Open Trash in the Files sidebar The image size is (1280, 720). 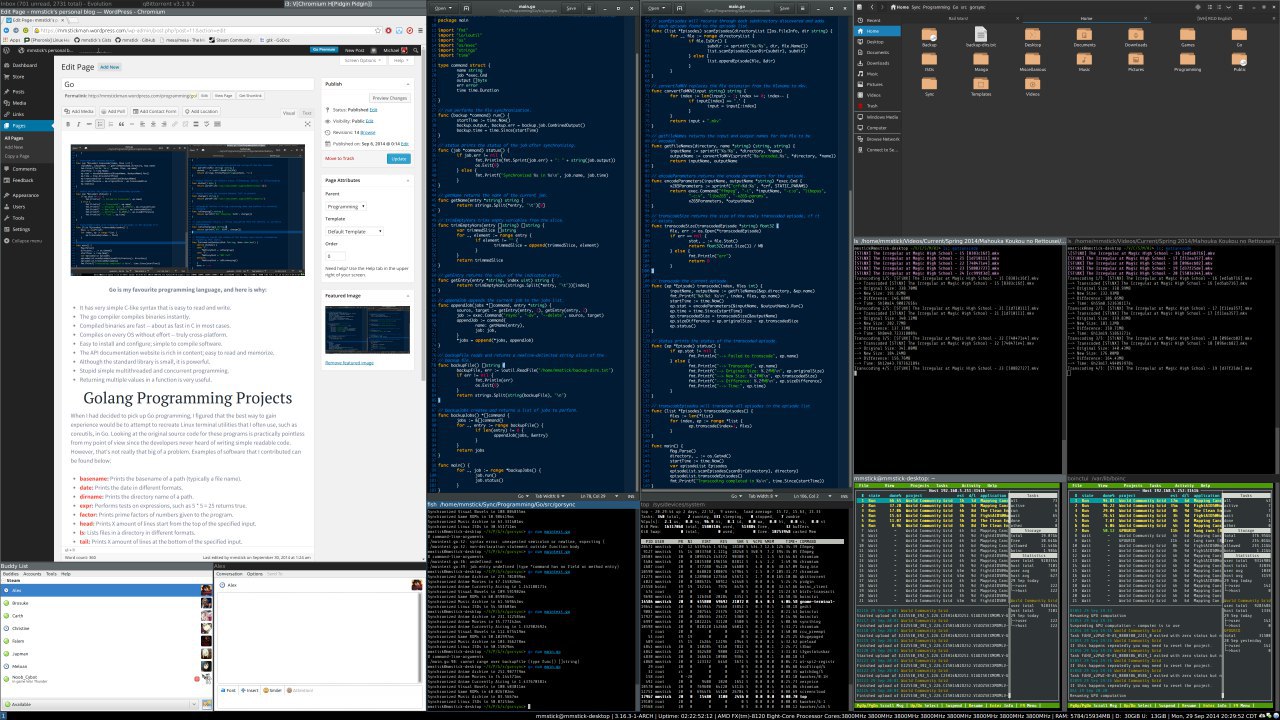tap(872, 105)
